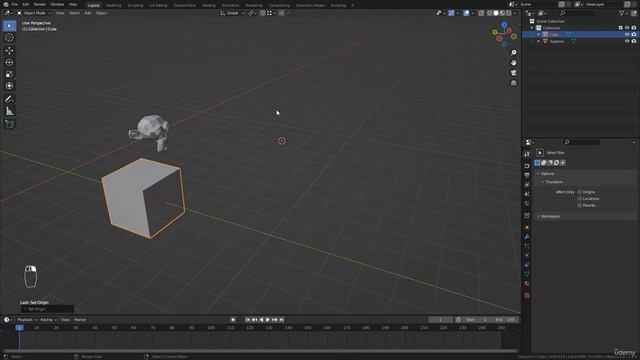This screenshot has width=640, height=360.
Task: Switch to the Modeling workspace tab
Action: pos(113,5)
